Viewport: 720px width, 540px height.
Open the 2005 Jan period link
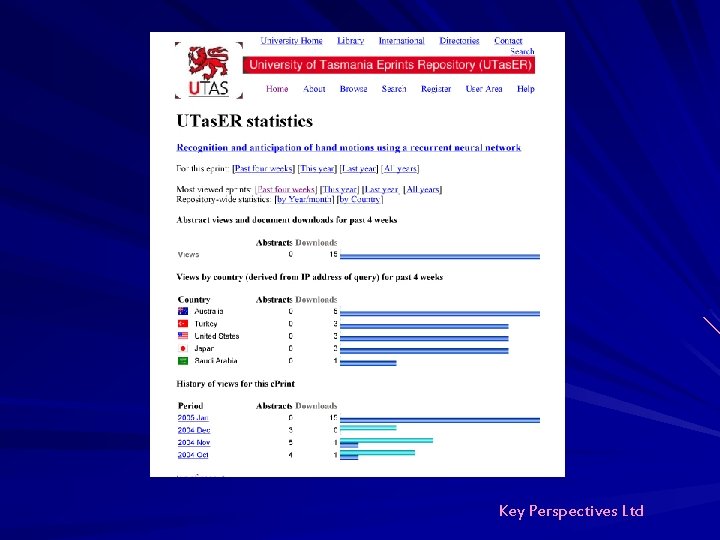(x=193, y=418)
